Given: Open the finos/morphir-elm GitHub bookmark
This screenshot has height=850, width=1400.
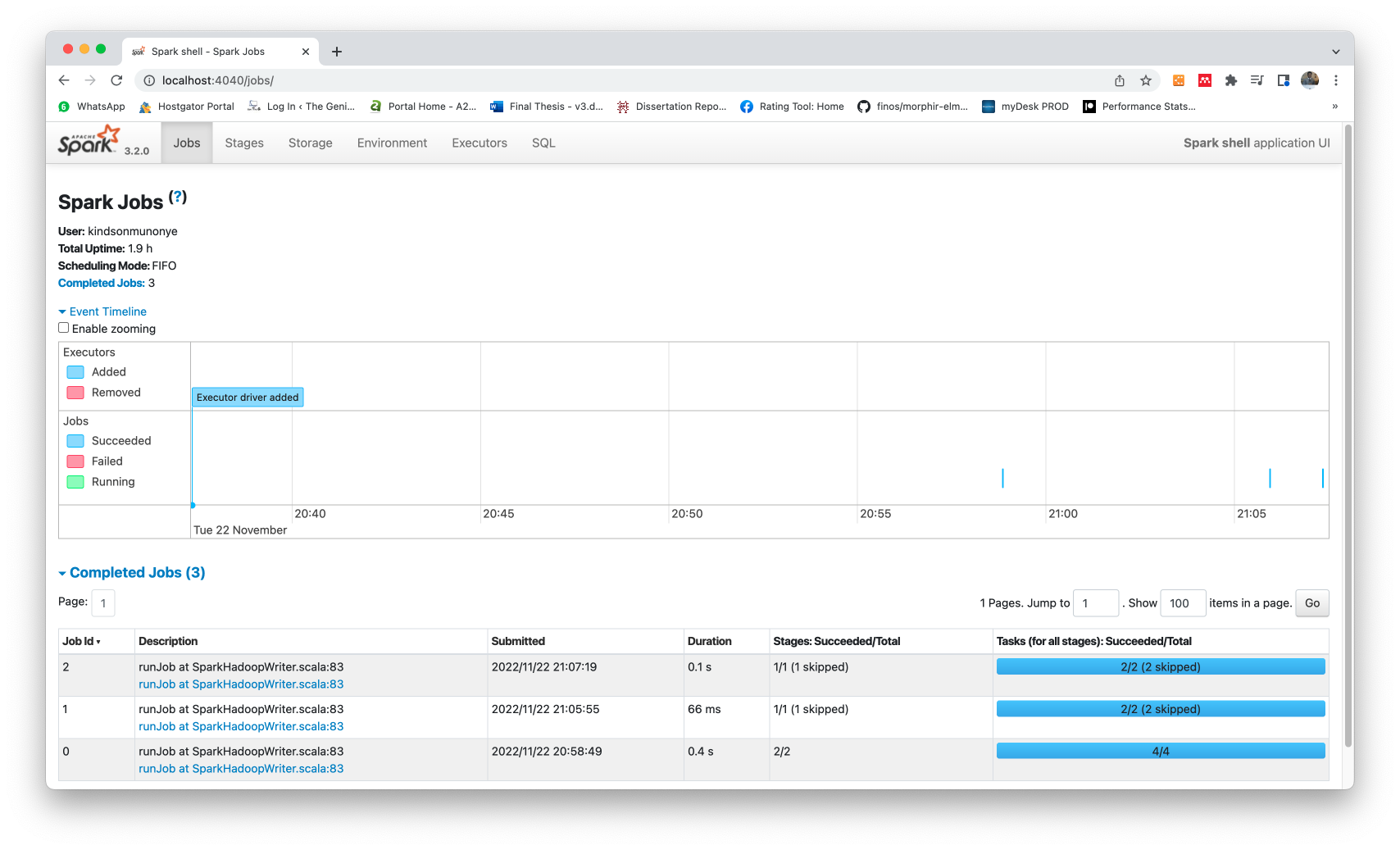Looking at the screenshot, I should pyautogui.click(x=912, y=107).
